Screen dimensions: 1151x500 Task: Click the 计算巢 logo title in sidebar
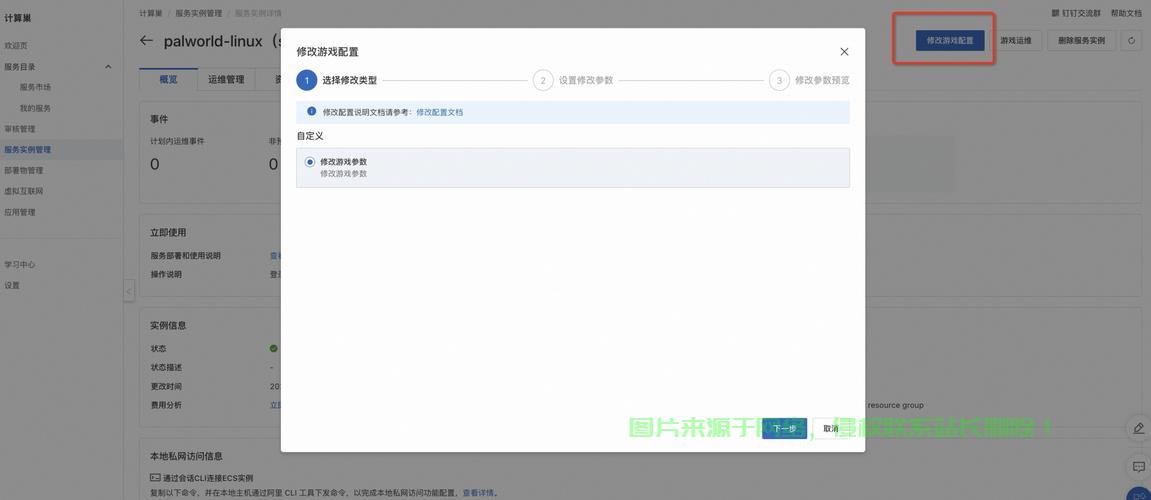pos(18,18)
